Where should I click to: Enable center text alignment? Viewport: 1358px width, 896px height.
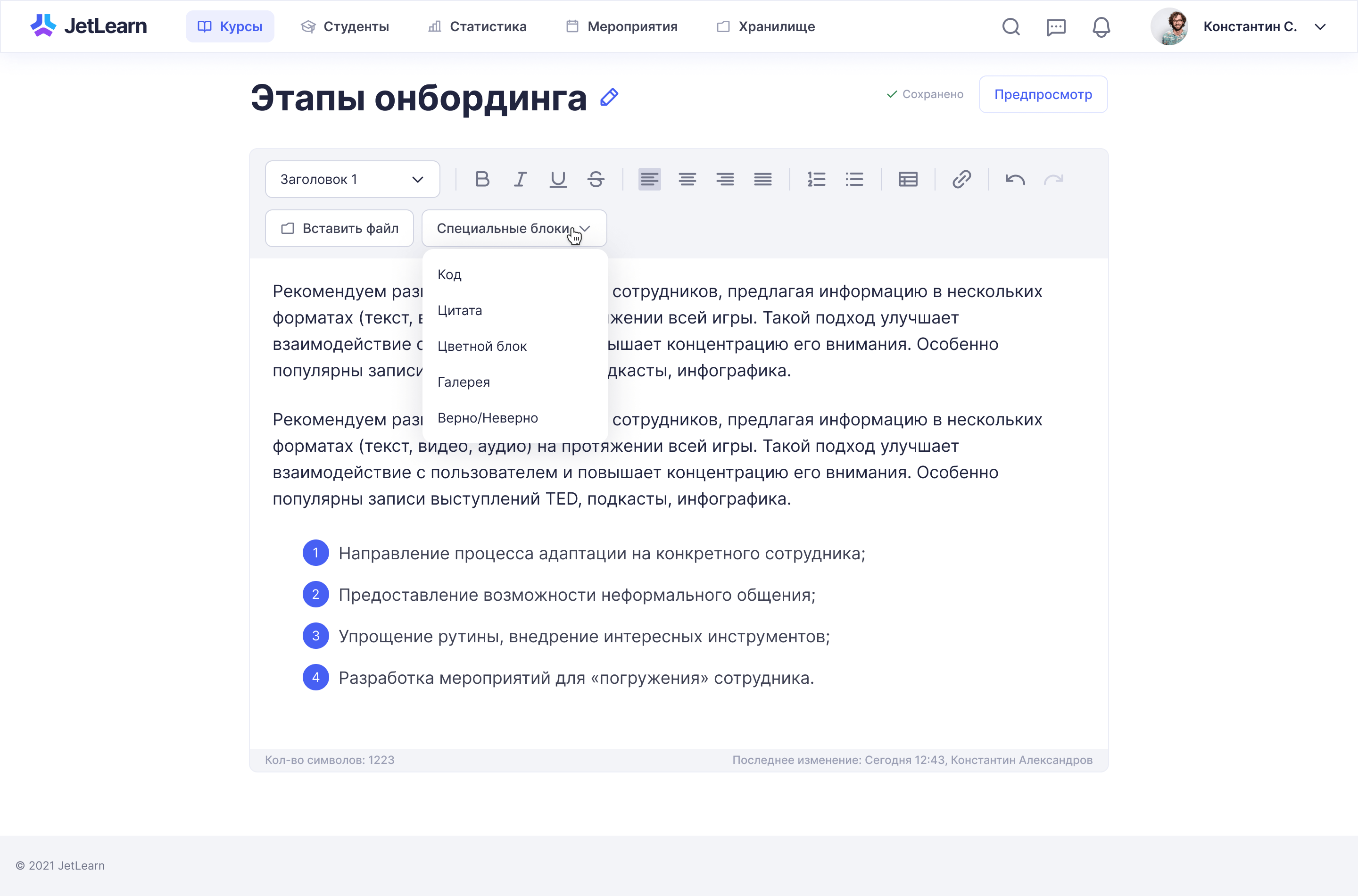click(x=687, y=179)
